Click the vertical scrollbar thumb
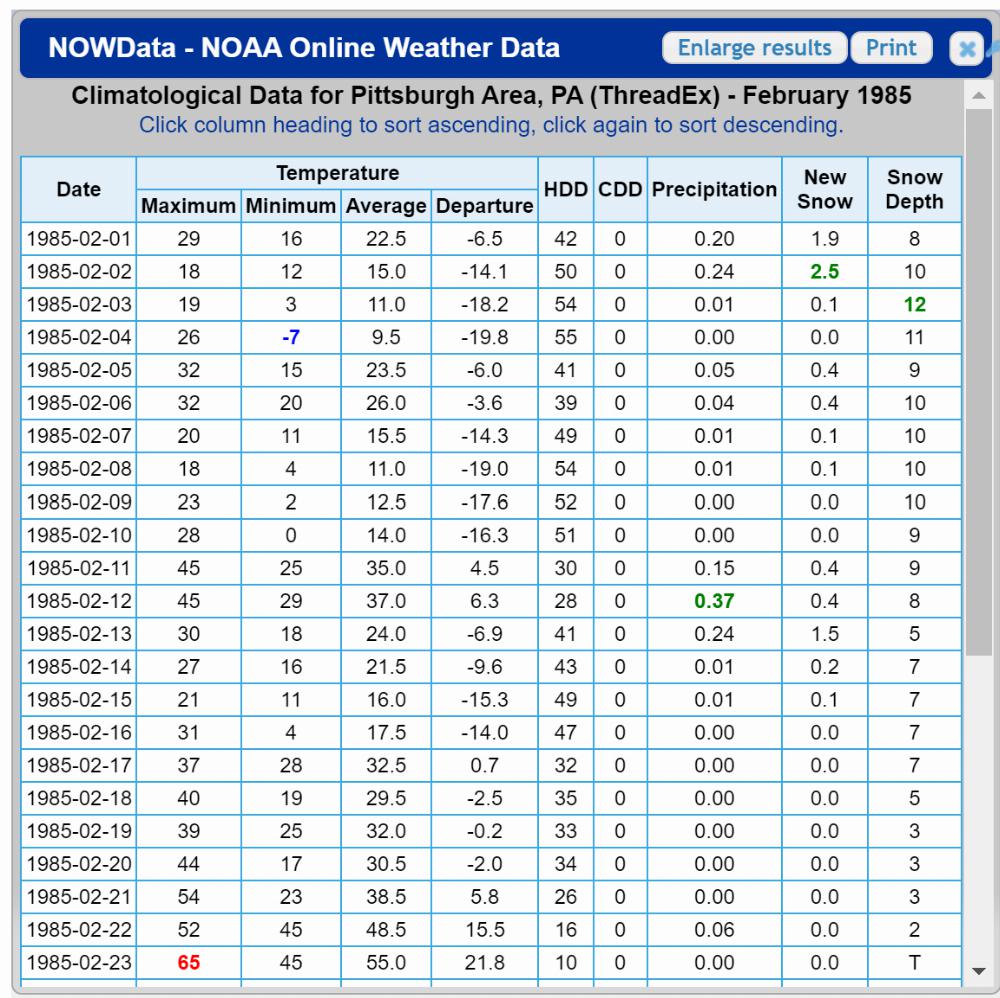1000x998 pixels. tap(978, 381)
